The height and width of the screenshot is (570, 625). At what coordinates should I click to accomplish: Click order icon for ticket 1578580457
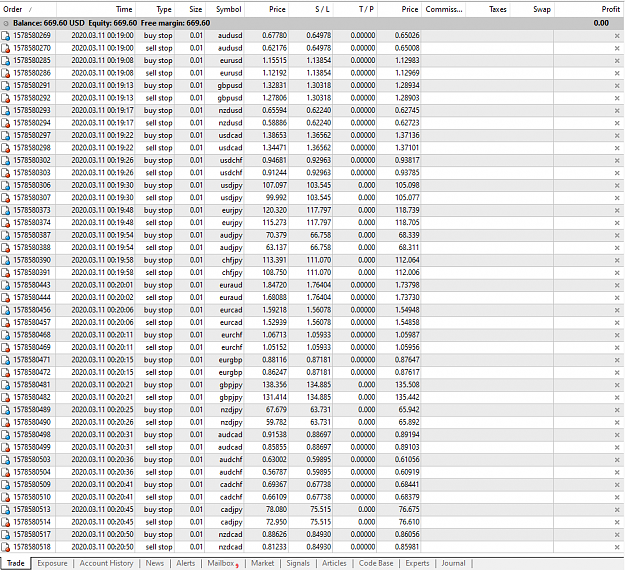[x=6, y=322]
